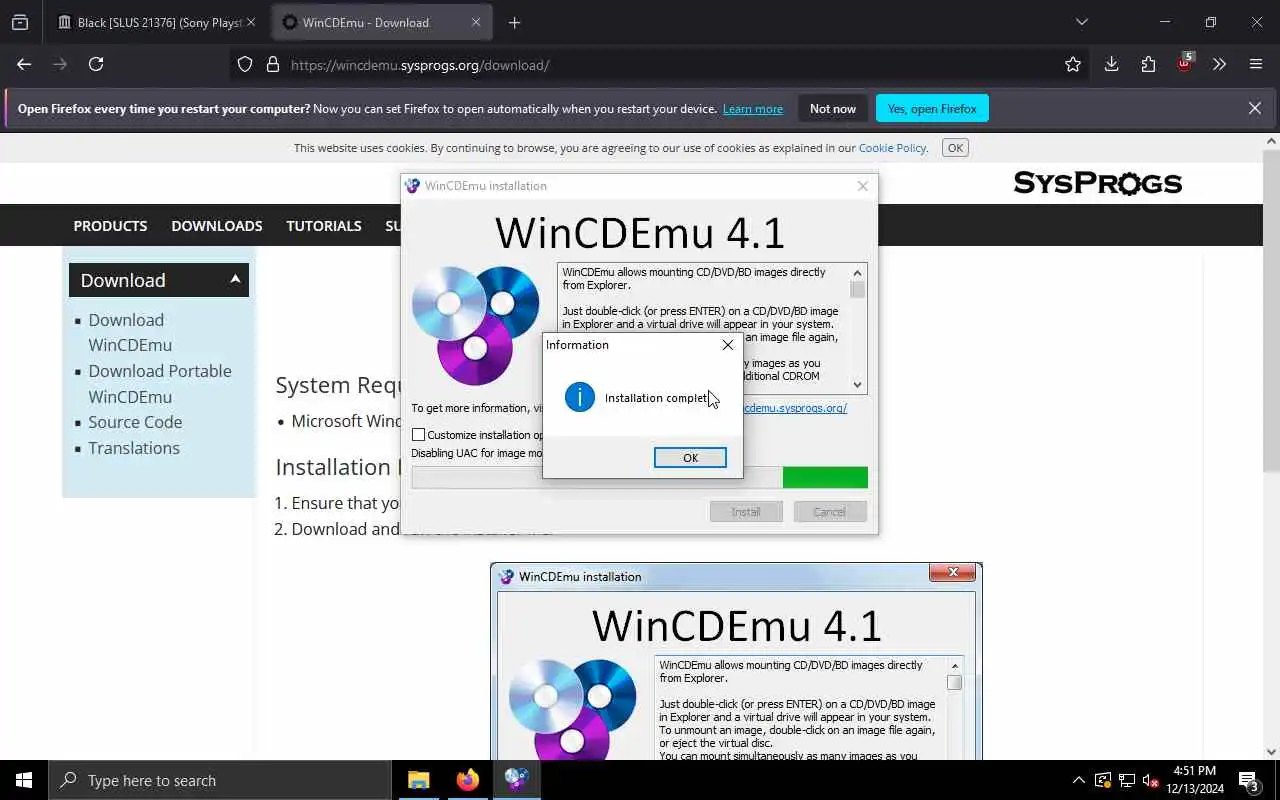Viewport: 1280px width, 800px height.
Task: Close the WinCDEmu - Download tab
Action: pos(476,22)
